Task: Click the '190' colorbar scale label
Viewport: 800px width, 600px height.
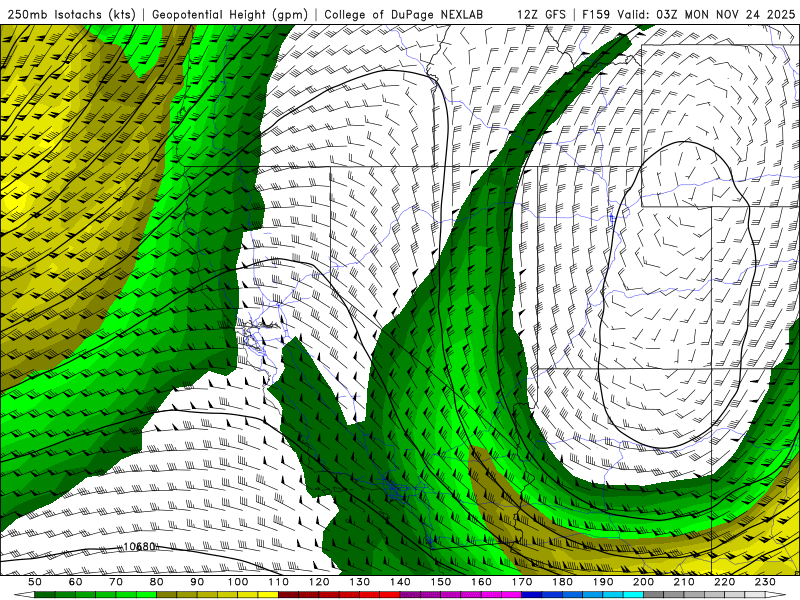Action: [x=603, y=582]
